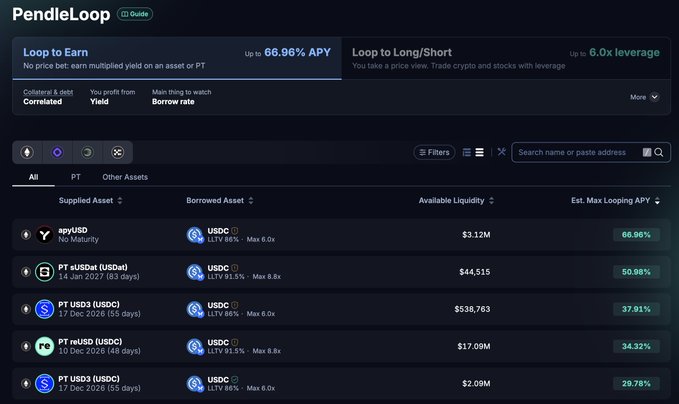Screen dimensions: 679x404
Task: Click the $17.09M liquidity value
Action: coord(474,346)
